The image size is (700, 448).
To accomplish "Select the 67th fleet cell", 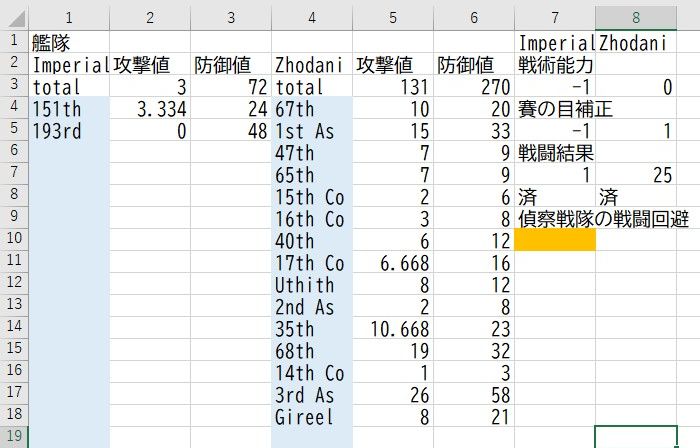I will tap(312, 108).
